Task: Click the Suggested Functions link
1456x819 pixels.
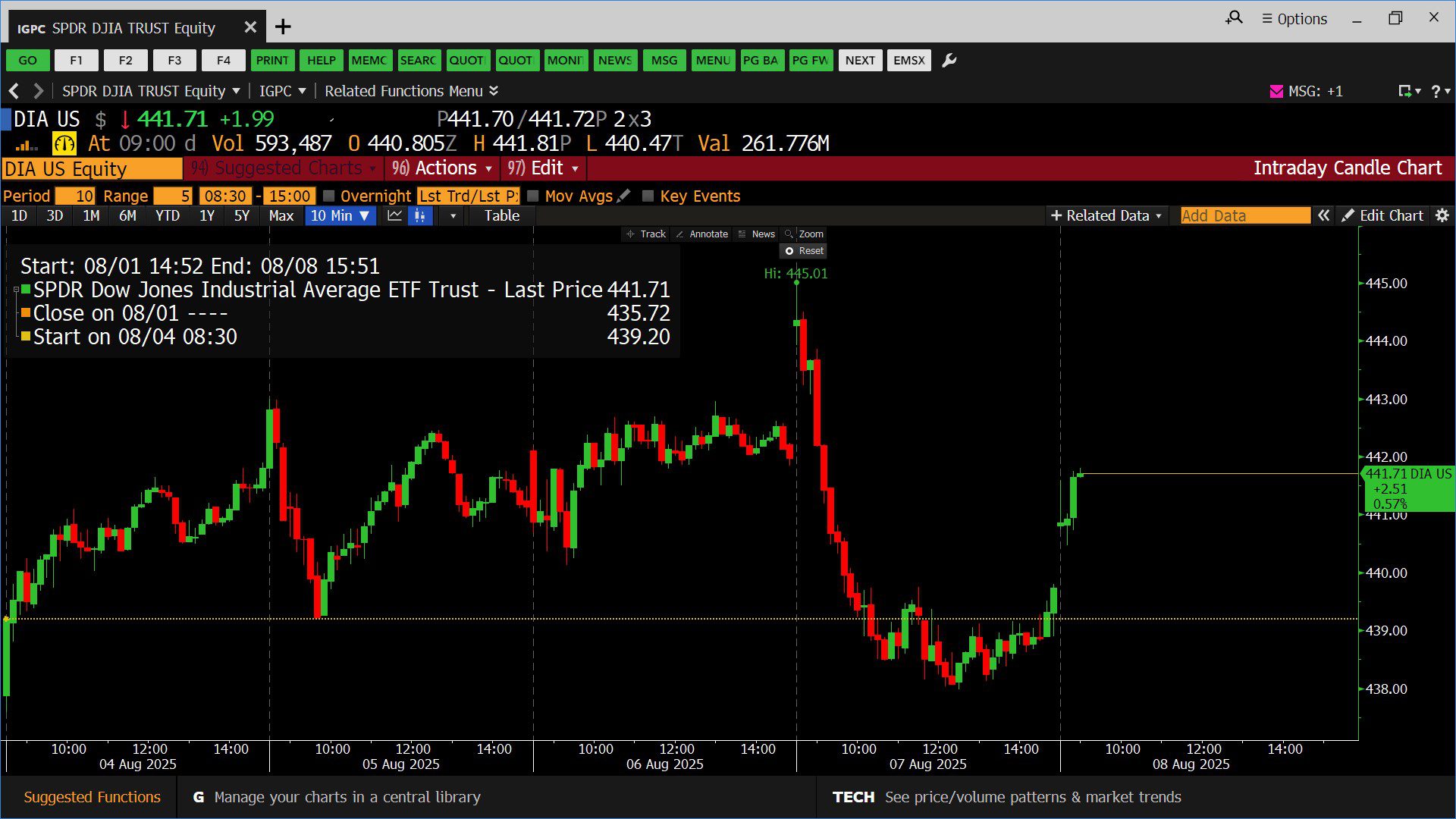Action: pos(92,797)
